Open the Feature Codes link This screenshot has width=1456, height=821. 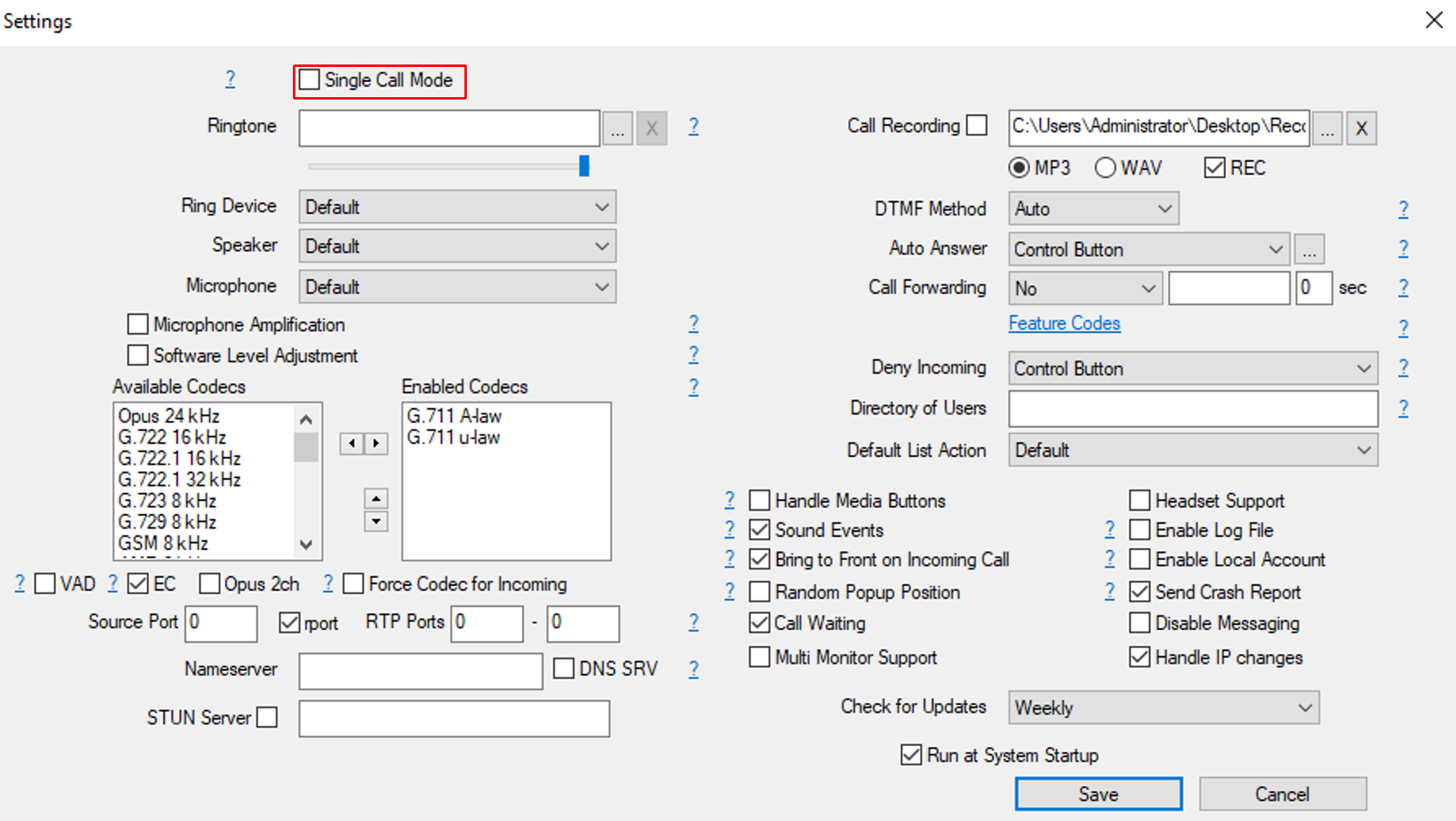click(1064, 323)
